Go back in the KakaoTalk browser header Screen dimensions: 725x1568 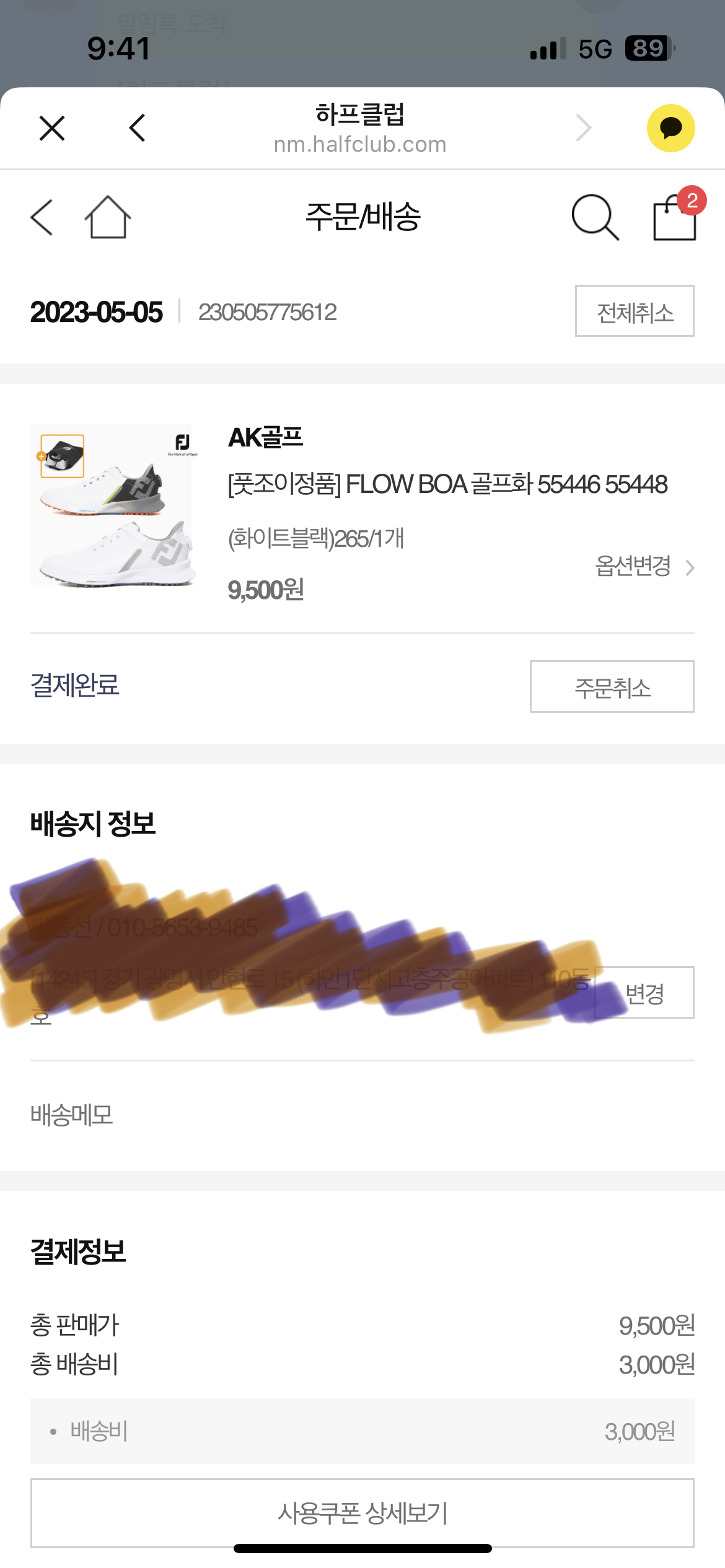137,128
